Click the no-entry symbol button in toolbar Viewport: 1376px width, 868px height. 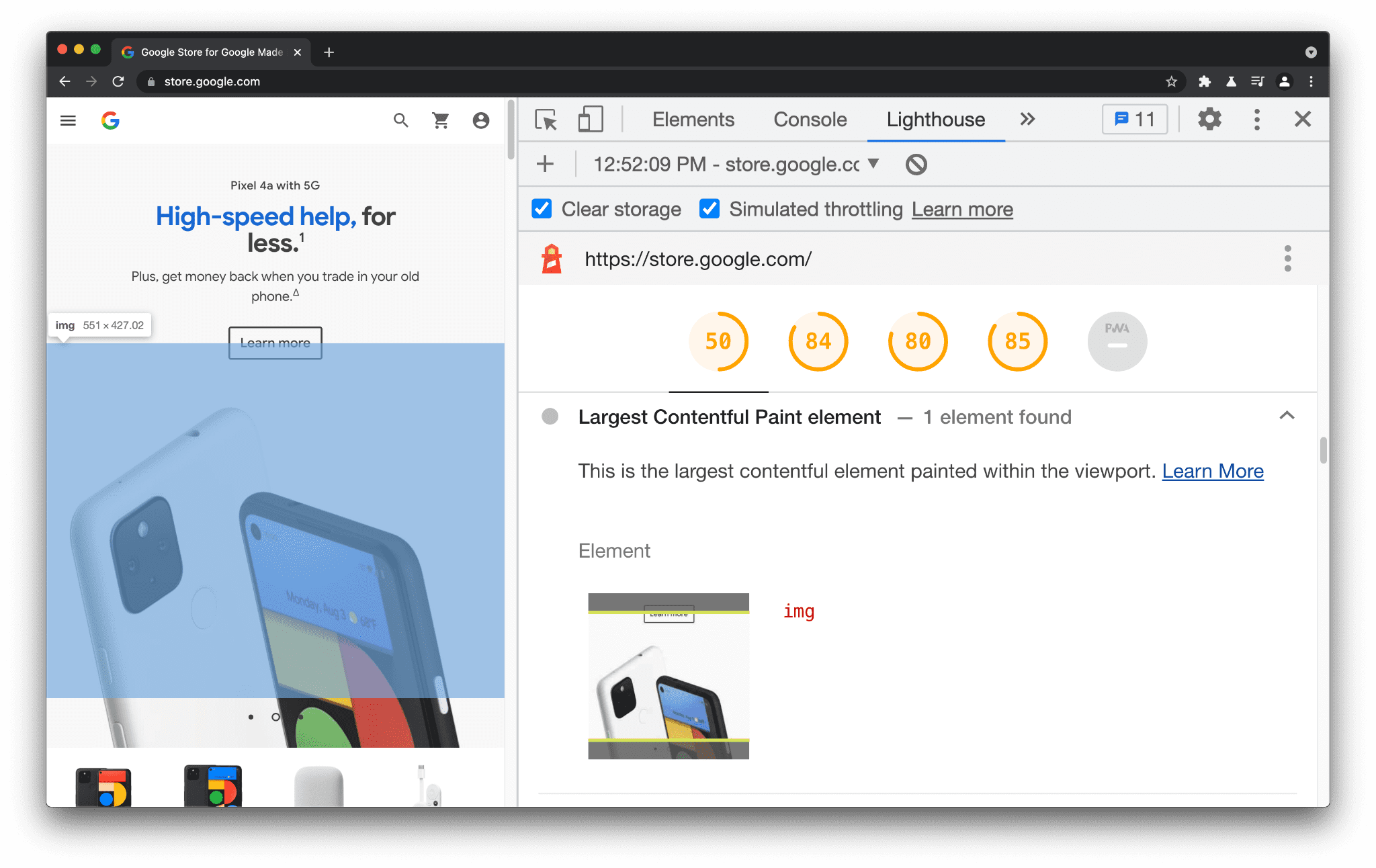916,163
